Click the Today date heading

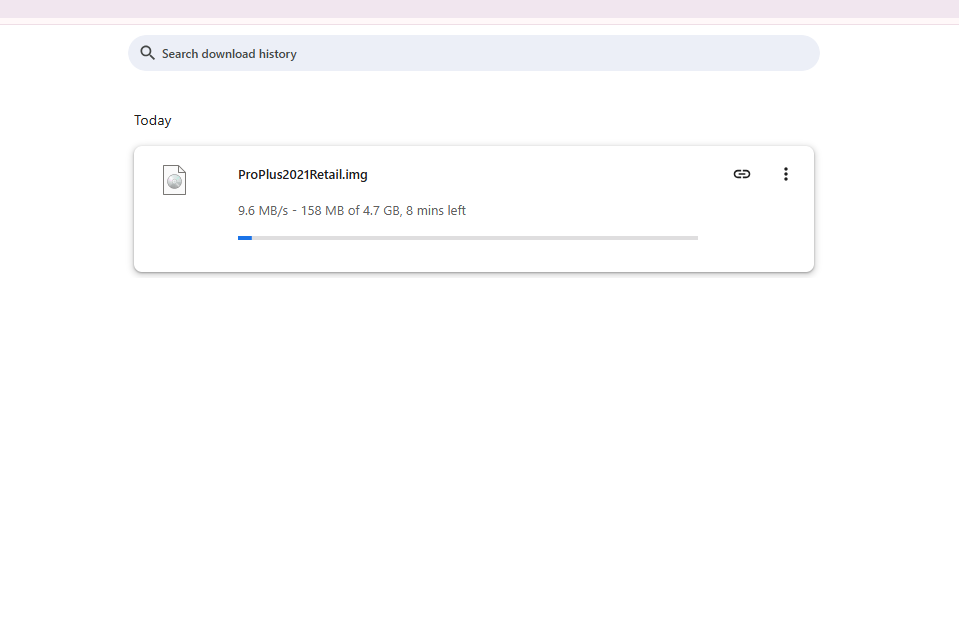pos(153,120)
